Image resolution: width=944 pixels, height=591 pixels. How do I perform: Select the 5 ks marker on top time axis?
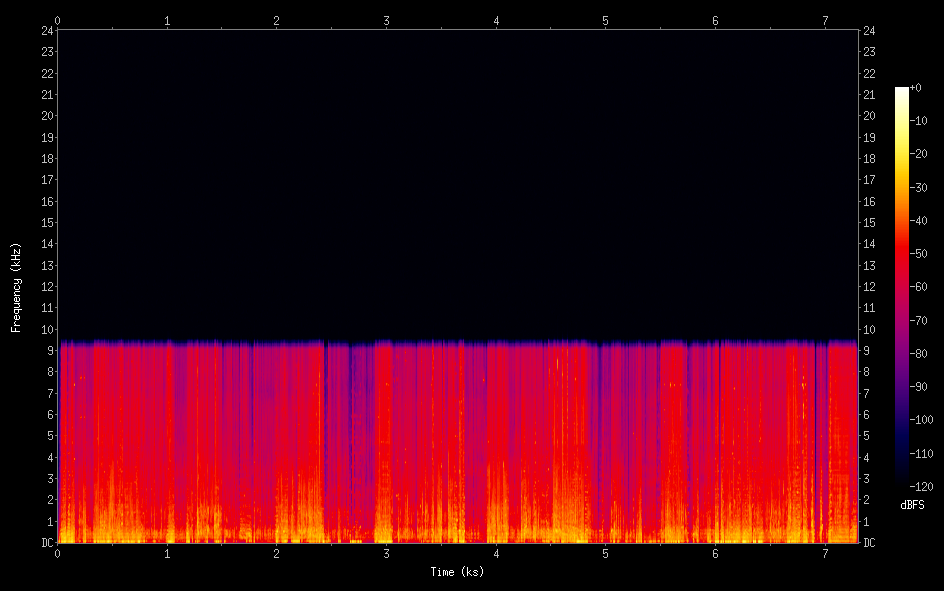coord(605,19)
